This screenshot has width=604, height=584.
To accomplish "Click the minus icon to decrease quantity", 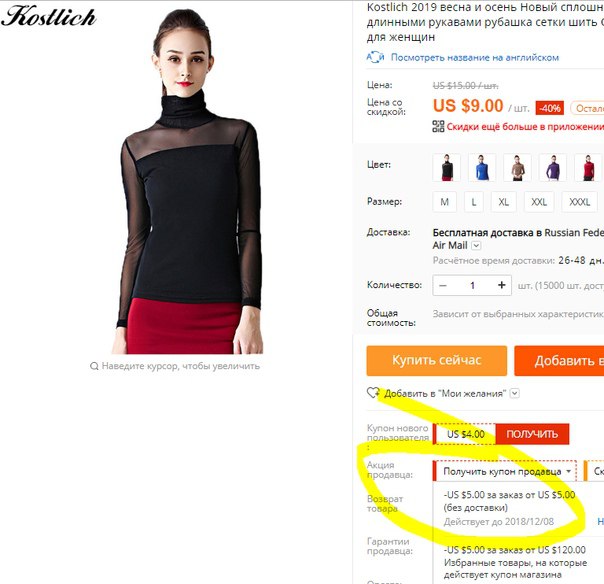I will 443,285.
